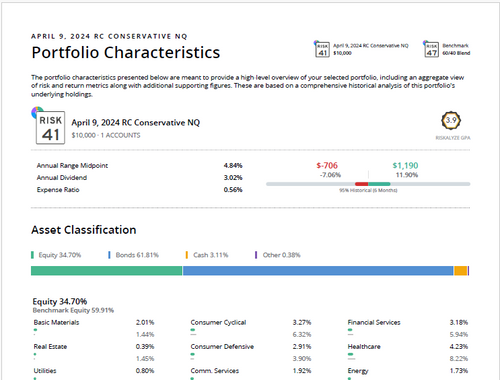Screen dimensions: 500x380
Task: Click the RISKALYZE GPA caption
Action: (x=453, y=138)
